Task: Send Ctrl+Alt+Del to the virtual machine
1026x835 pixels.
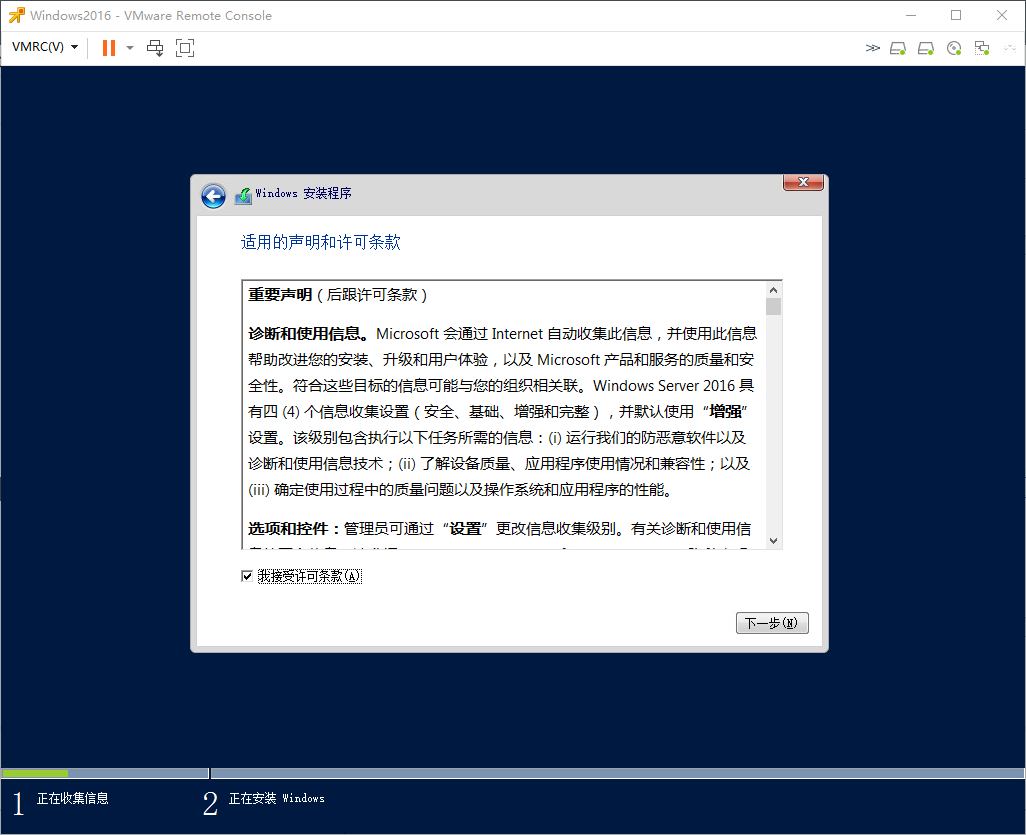Action: pos(155,48)
